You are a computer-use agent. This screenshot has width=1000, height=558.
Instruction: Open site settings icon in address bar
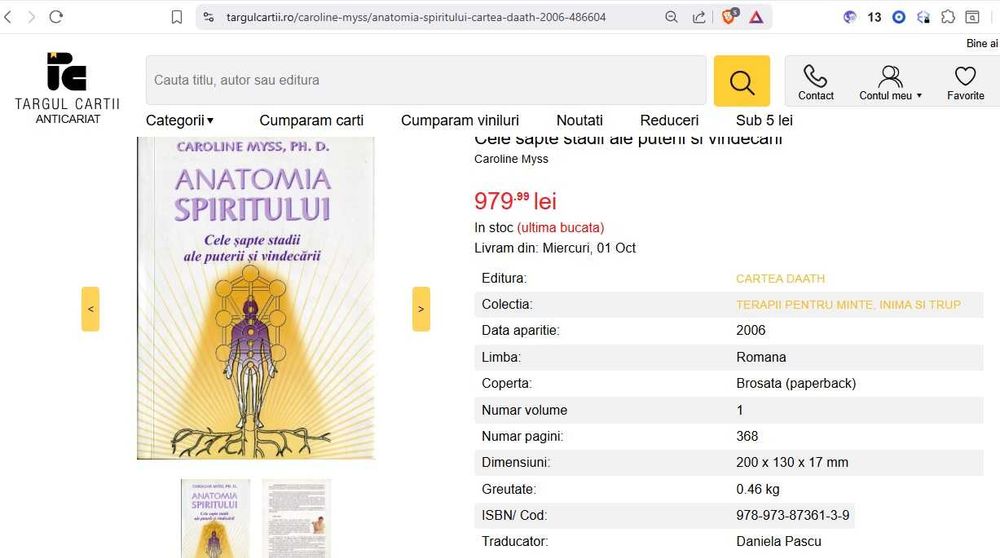pos(209,17)
